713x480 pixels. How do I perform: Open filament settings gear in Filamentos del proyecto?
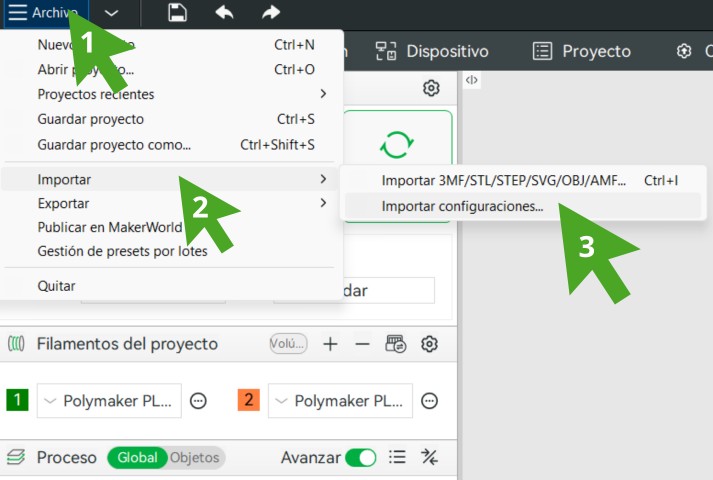pos(429,344)
